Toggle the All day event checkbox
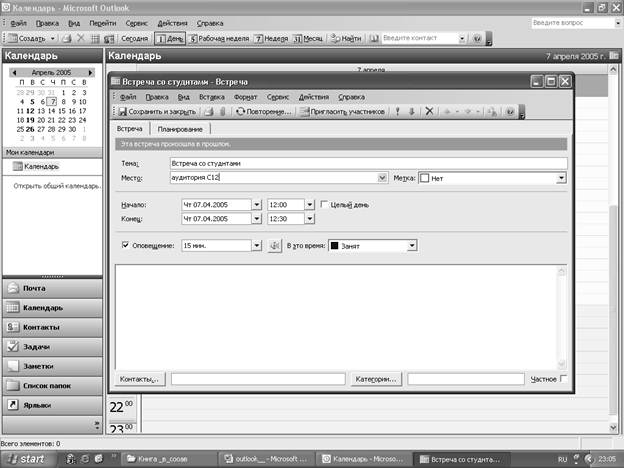 (x=324, y=204)
